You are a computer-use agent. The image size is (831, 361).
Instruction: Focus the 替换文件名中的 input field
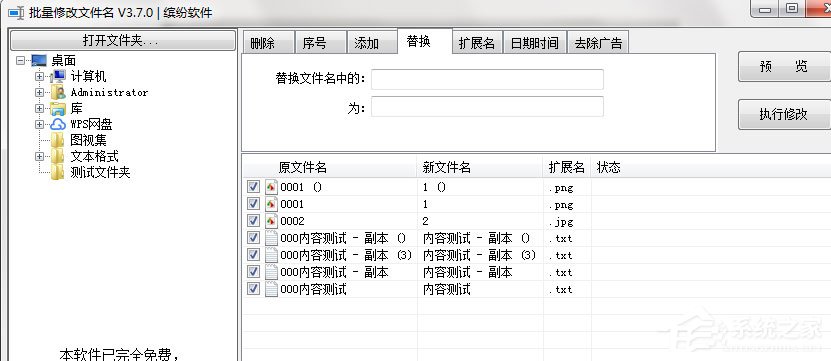pyautogui.click(x=487, y=79)
